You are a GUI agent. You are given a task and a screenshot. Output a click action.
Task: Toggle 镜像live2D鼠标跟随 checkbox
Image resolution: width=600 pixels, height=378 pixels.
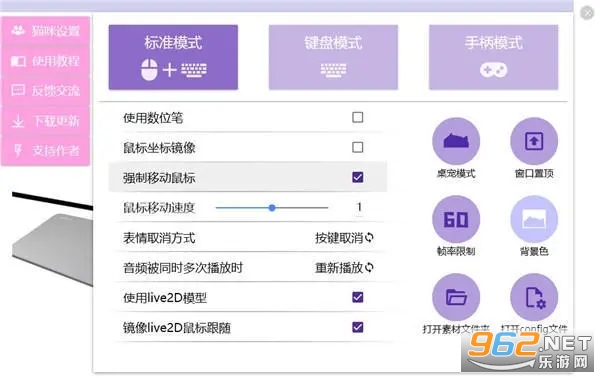pos(357,327)
